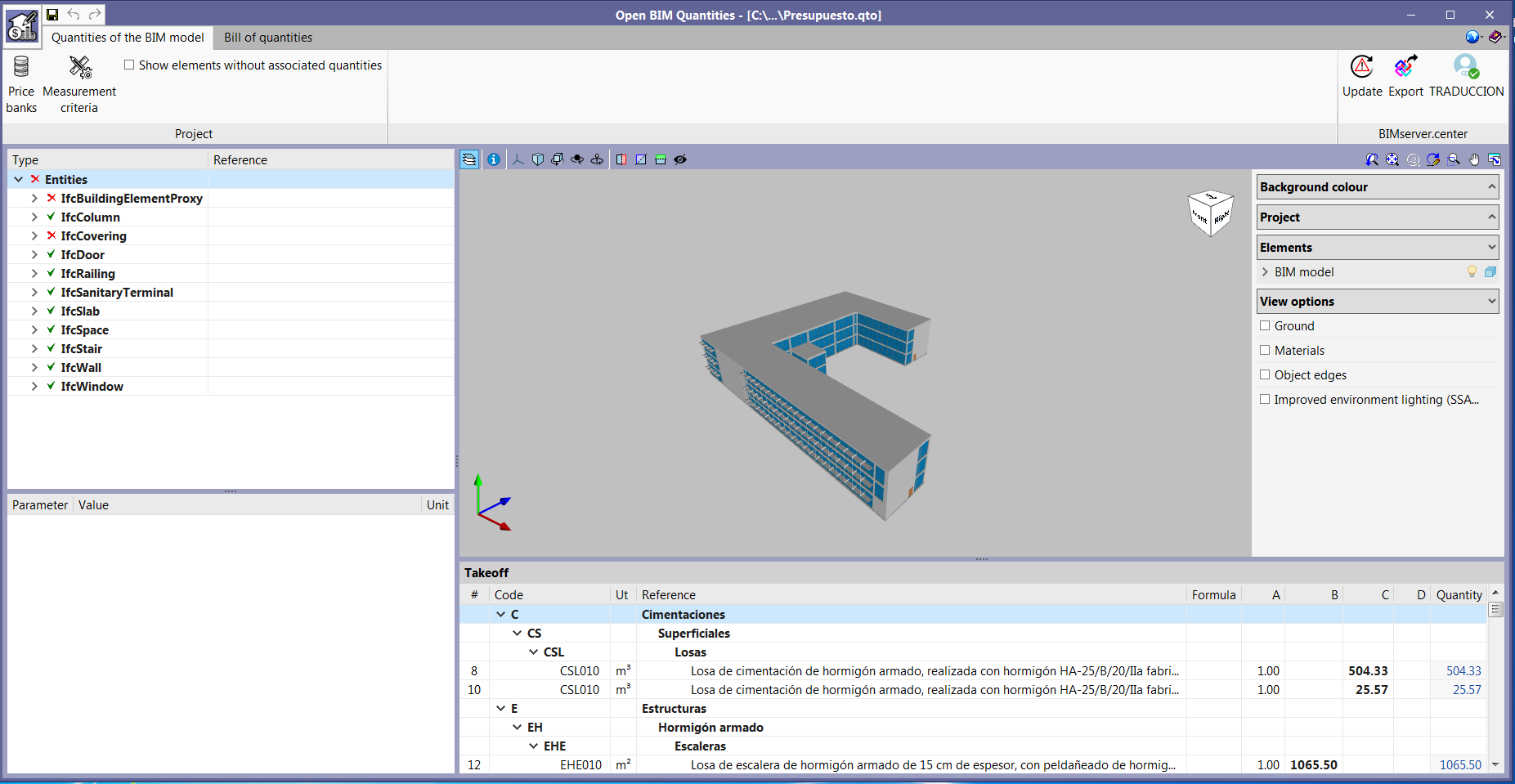The height and width of the screenshot is (784, 1515).
Task: Check the Ground view option
Action: click(x=1266, y=325)
